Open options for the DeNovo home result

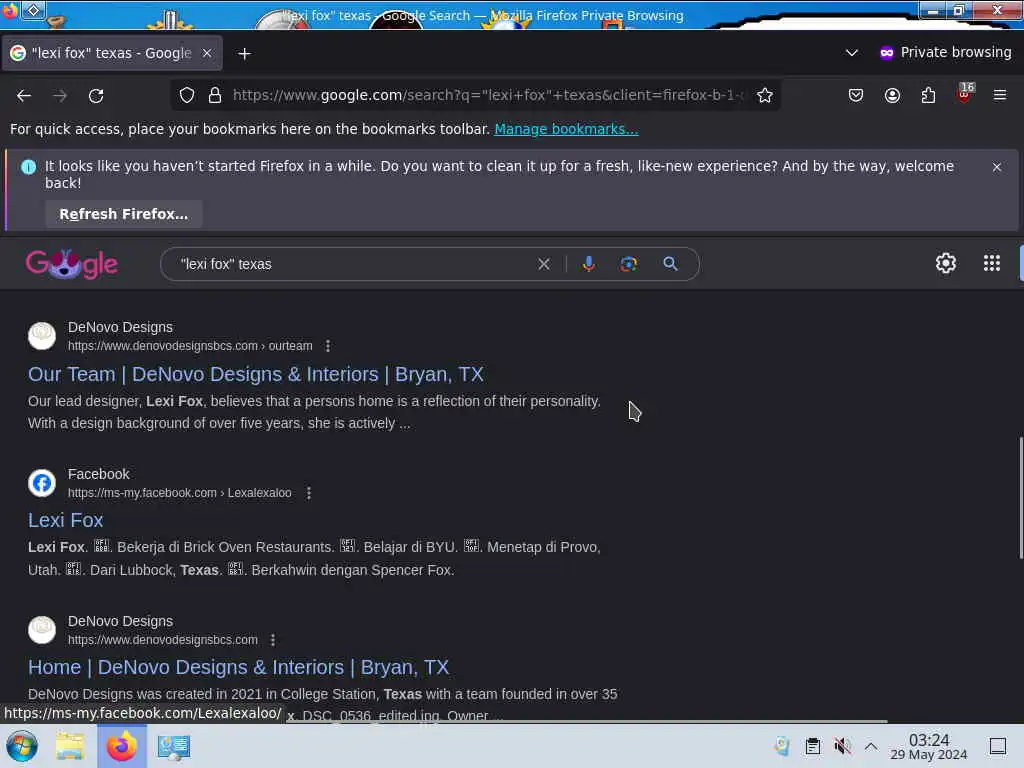272,640
